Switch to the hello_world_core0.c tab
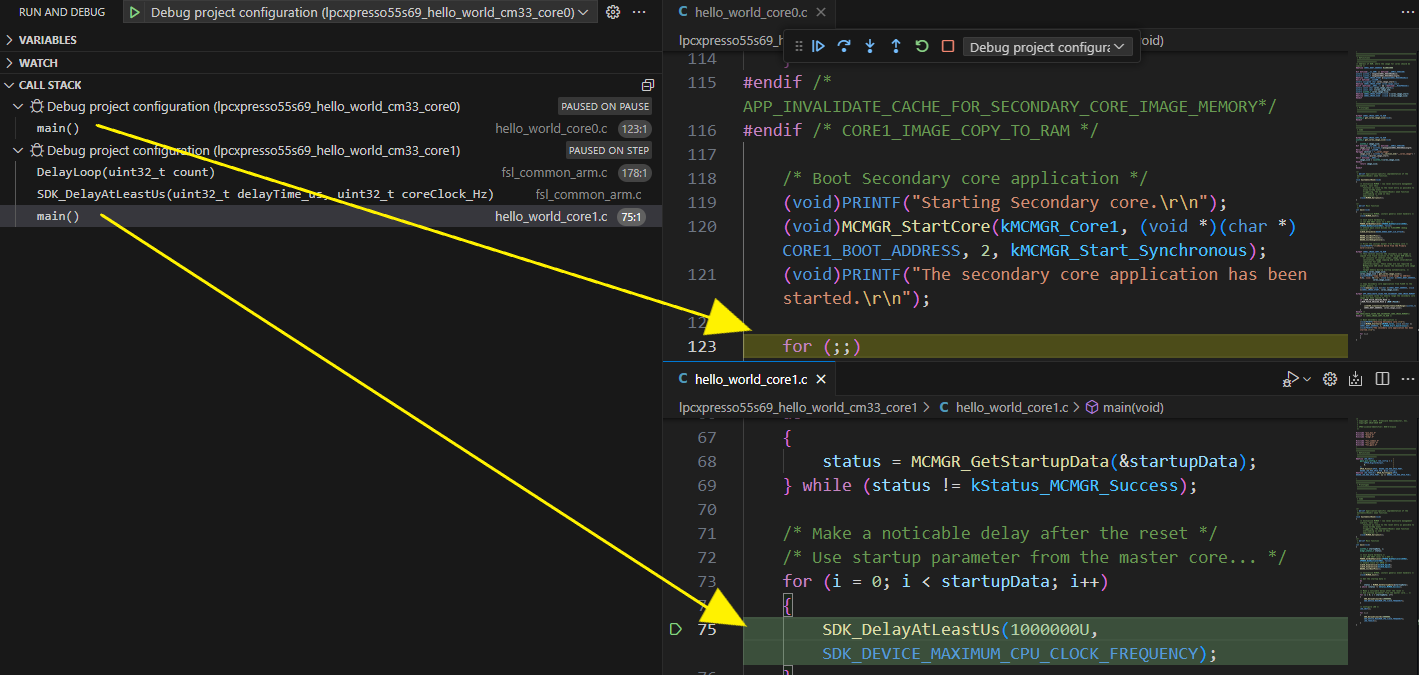The image size is (1419, 675). point(752,12)
